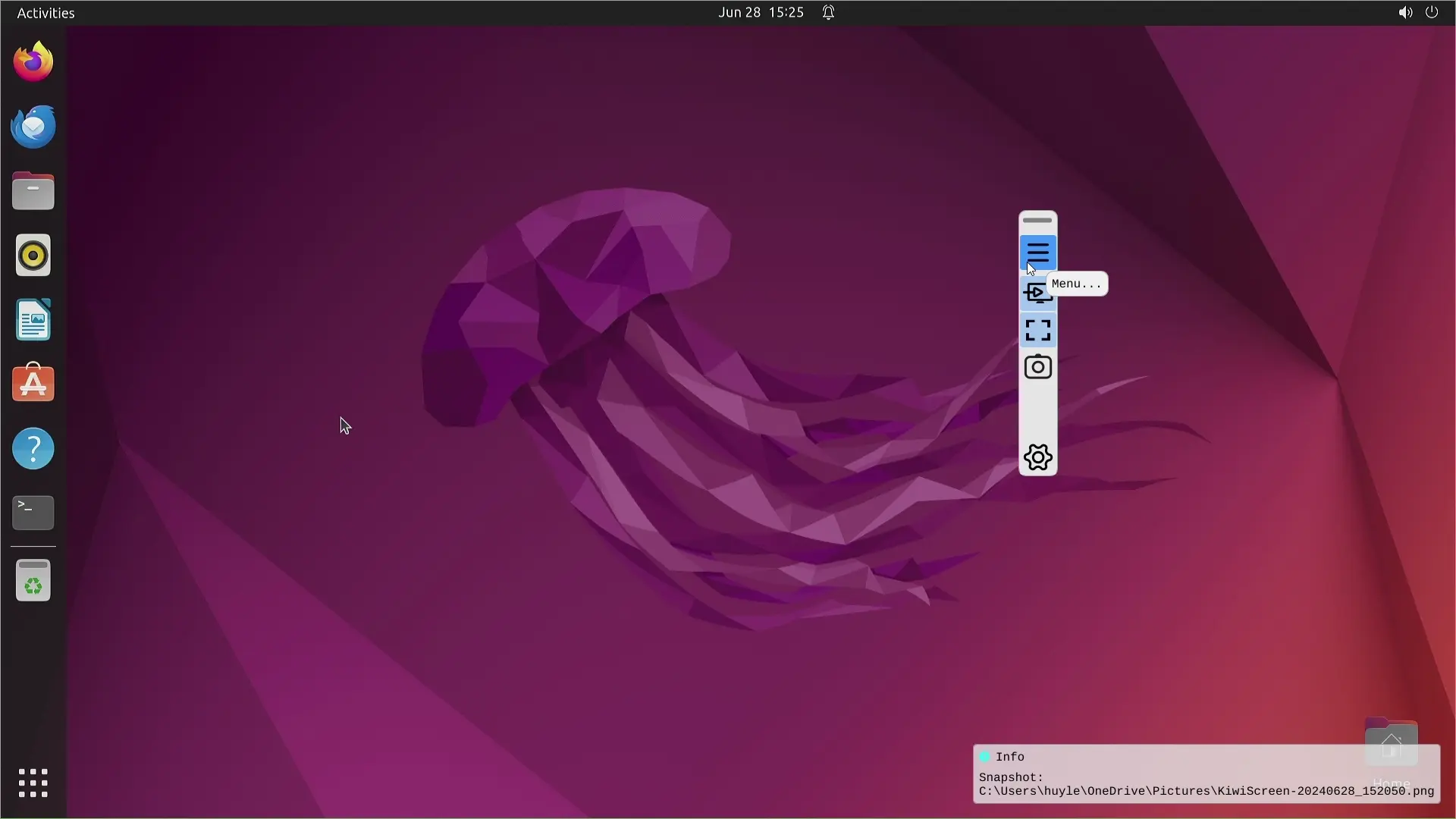Open the KiwiScreen hamburger menu button
The width and height of the screenshot is (1456, 819).
pyautogui.click(x=1037, y=253)
